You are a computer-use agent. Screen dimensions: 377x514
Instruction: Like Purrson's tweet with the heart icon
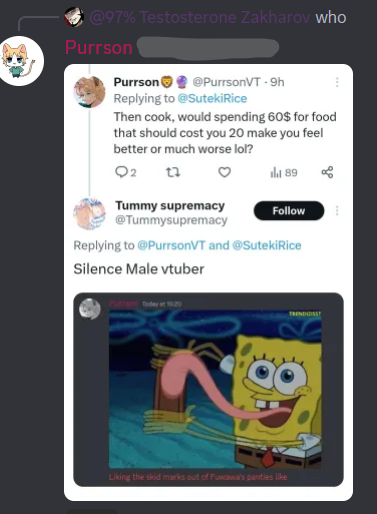click(224, 172)
